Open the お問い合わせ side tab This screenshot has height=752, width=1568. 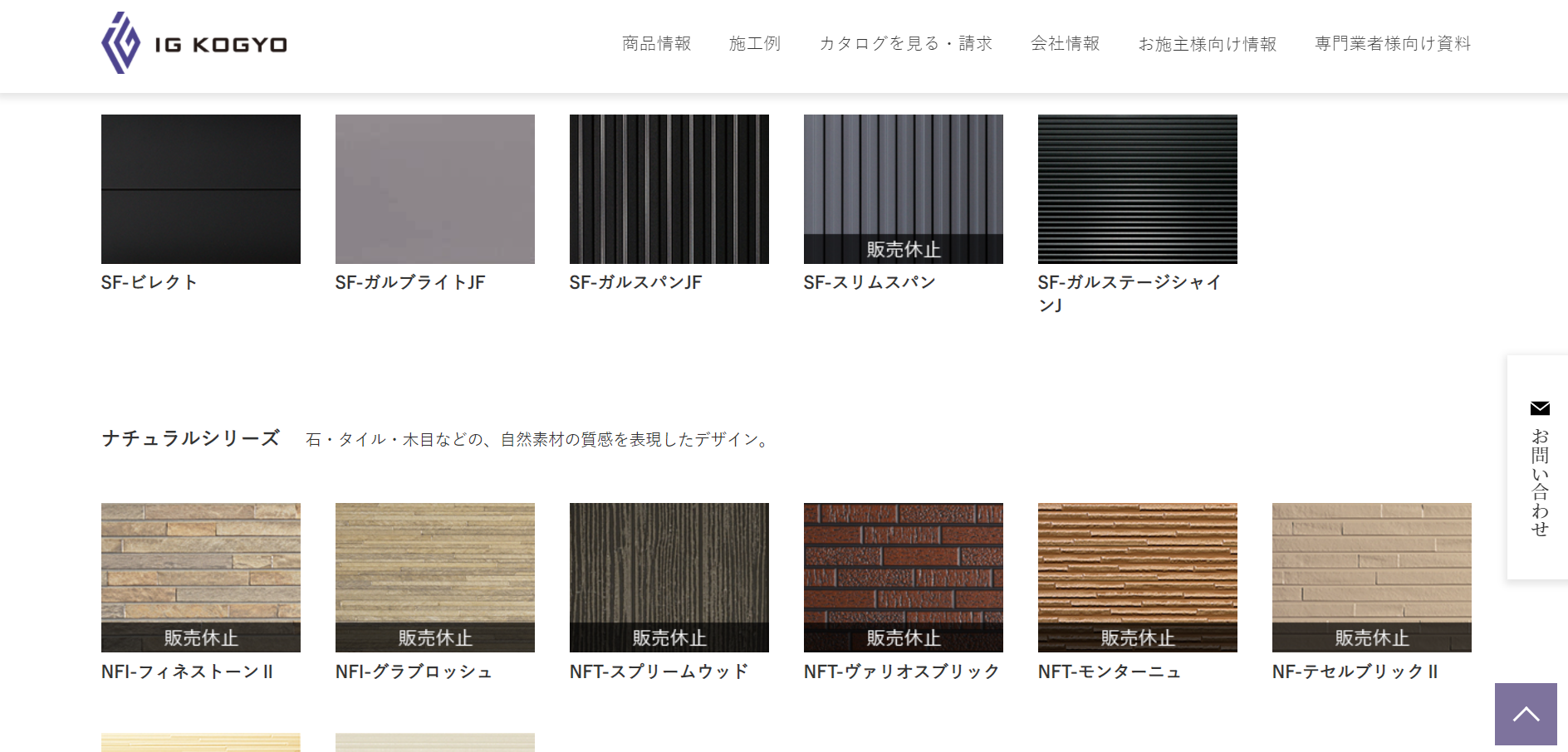tap(1539, 467)
